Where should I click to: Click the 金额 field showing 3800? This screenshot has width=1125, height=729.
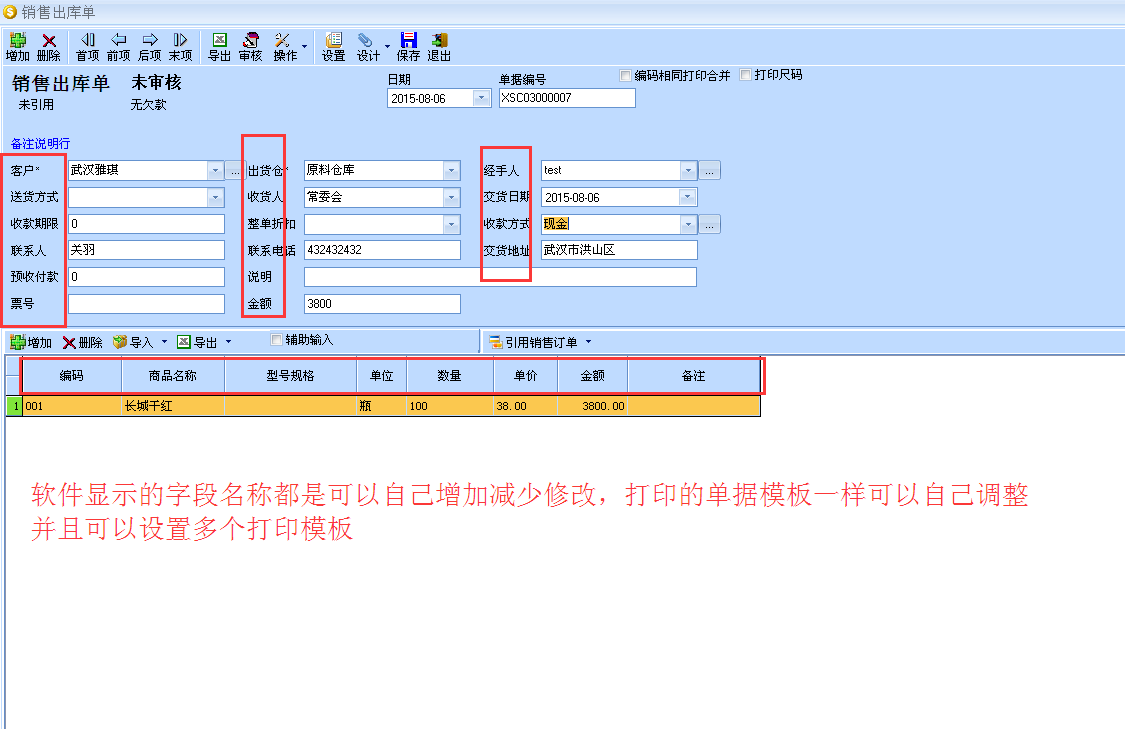(x=382, y=304)
